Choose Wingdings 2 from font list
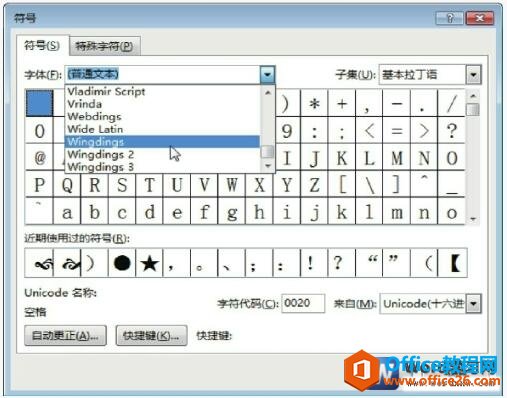The image size is (507, 398). [162, 154]
